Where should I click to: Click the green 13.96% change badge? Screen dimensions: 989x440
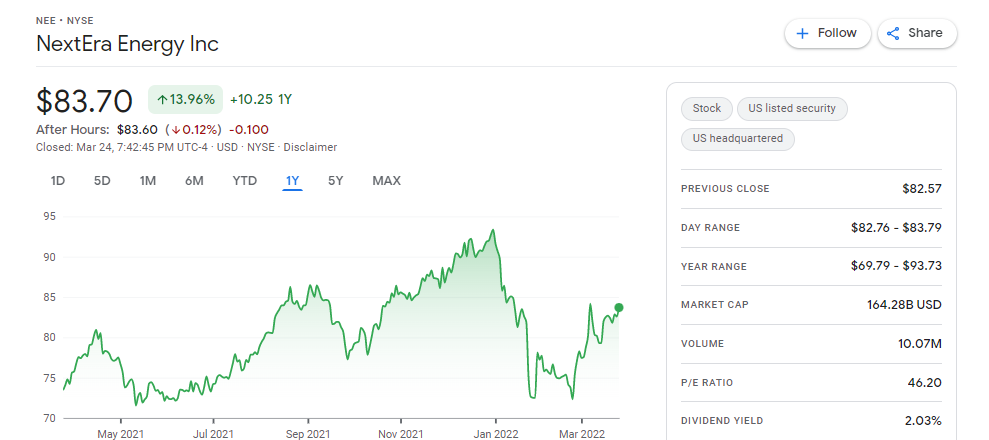coord(185,99)
